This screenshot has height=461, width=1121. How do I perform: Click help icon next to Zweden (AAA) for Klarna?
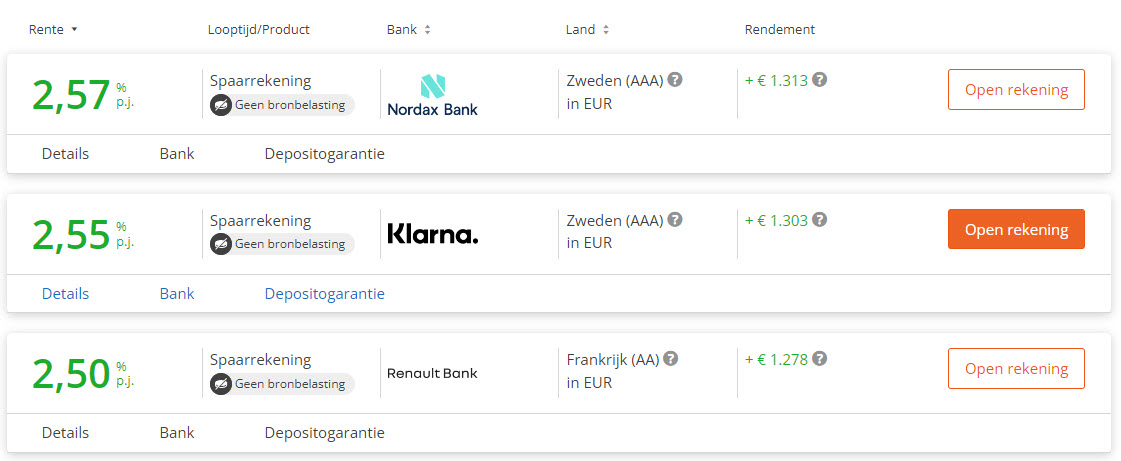tap(675, 219)
